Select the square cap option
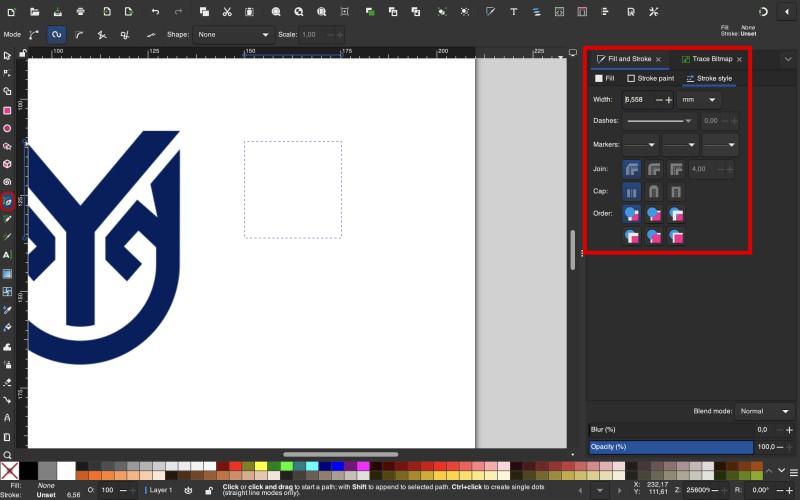 click(676, 192)
